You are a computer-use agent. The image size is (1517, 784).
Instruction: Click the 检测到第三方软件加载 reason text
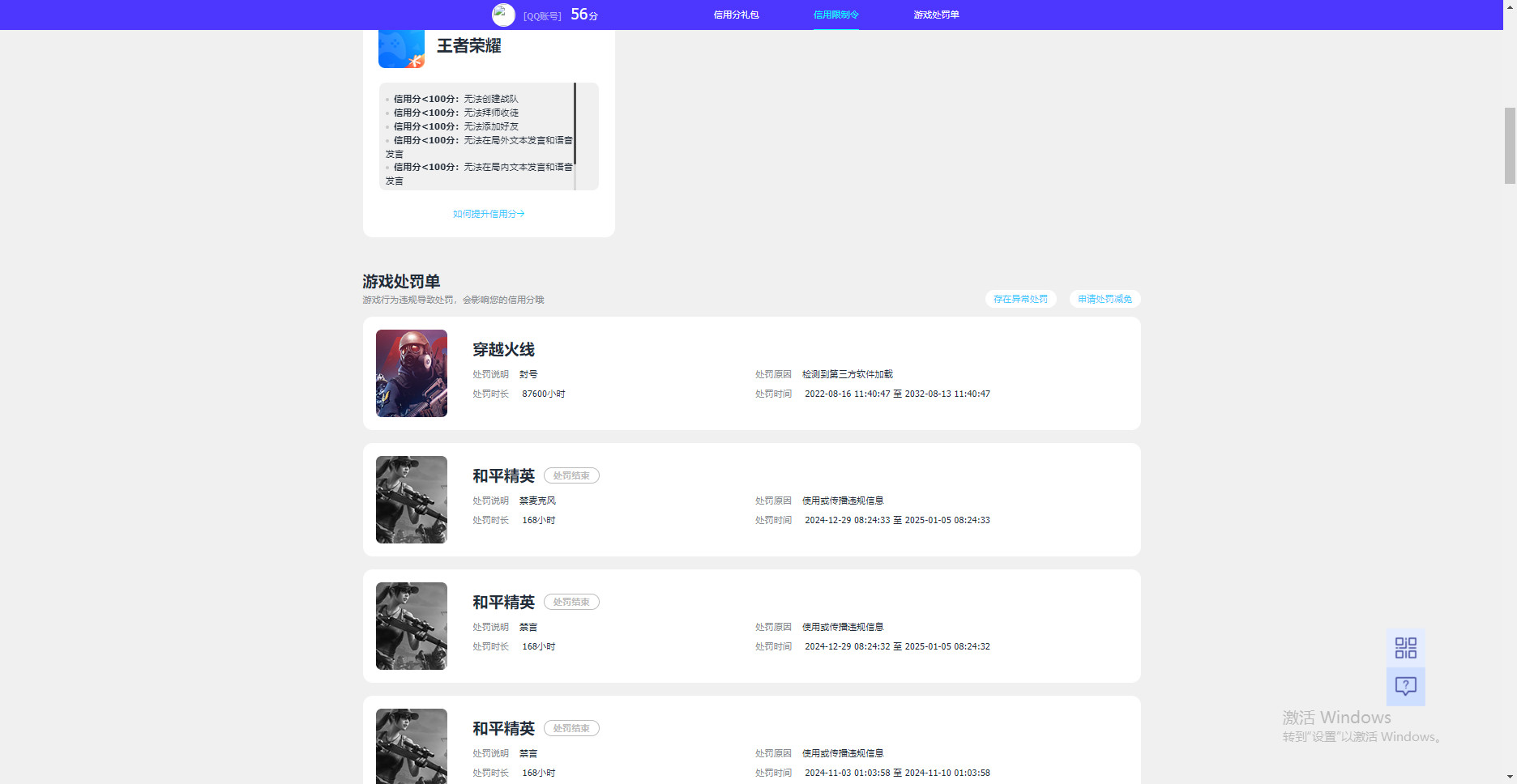[x=848, y=374]
